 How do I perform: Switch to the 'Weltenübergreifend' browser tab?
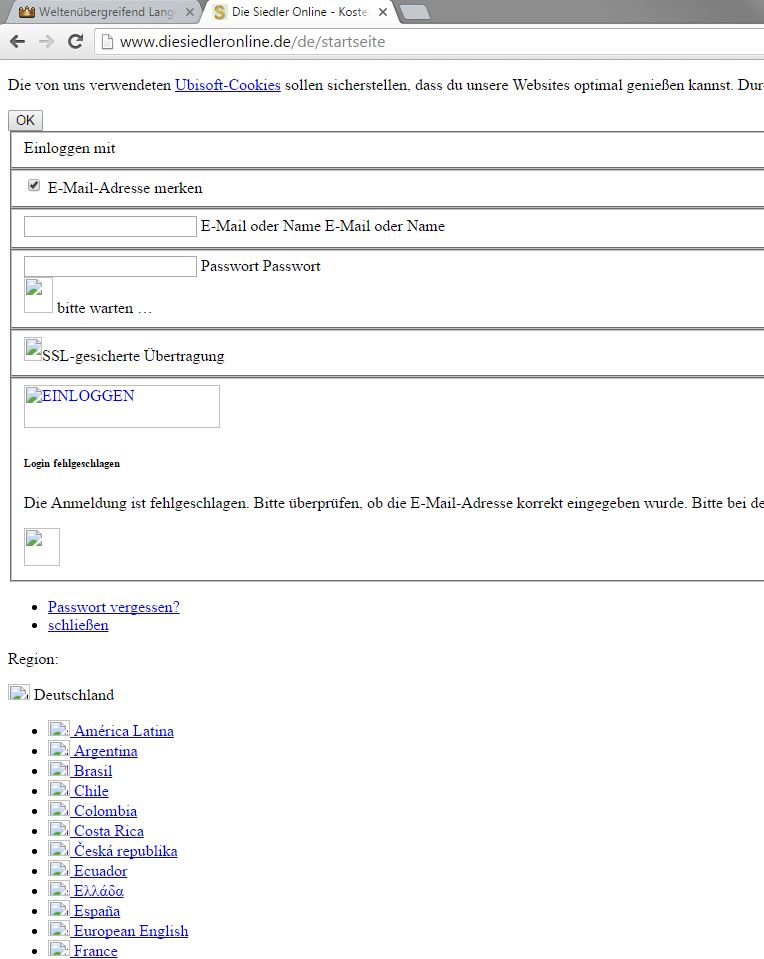pos(98,12)
